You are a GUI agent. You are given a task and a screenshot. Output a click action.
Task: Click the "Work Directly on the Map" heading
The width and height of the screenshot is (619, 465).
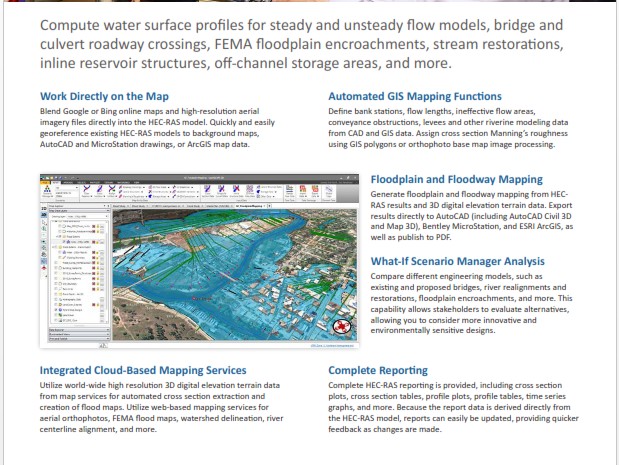[x=104, y=96]
